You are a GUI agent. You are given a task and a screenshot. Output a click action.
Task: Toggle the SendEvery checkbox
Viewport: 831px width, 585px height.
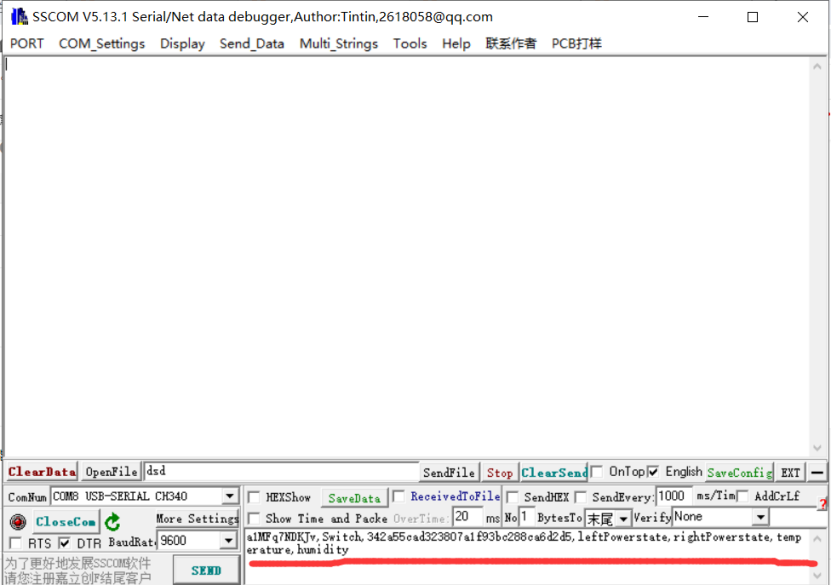[x=581, y=497]
